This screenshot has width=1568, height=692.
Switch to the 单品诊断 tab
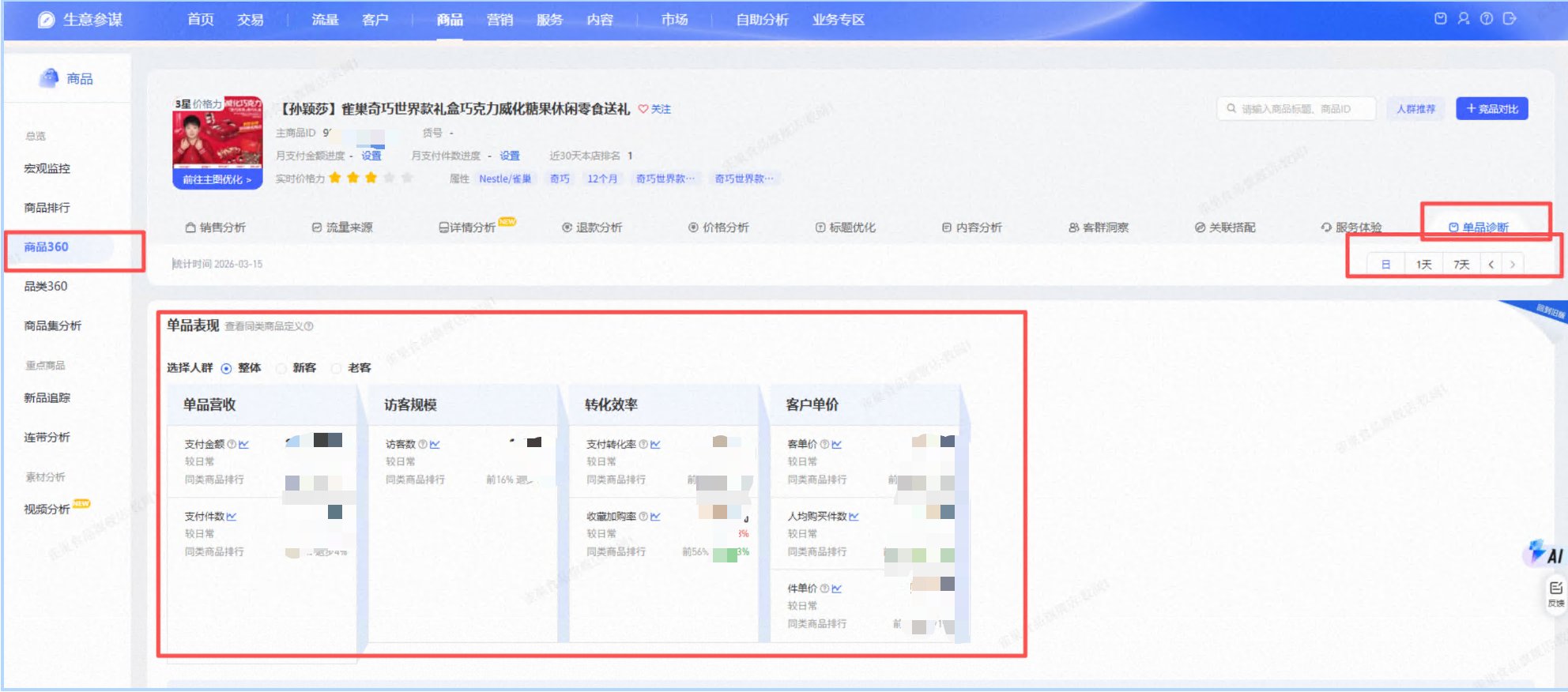[1479, 228]
